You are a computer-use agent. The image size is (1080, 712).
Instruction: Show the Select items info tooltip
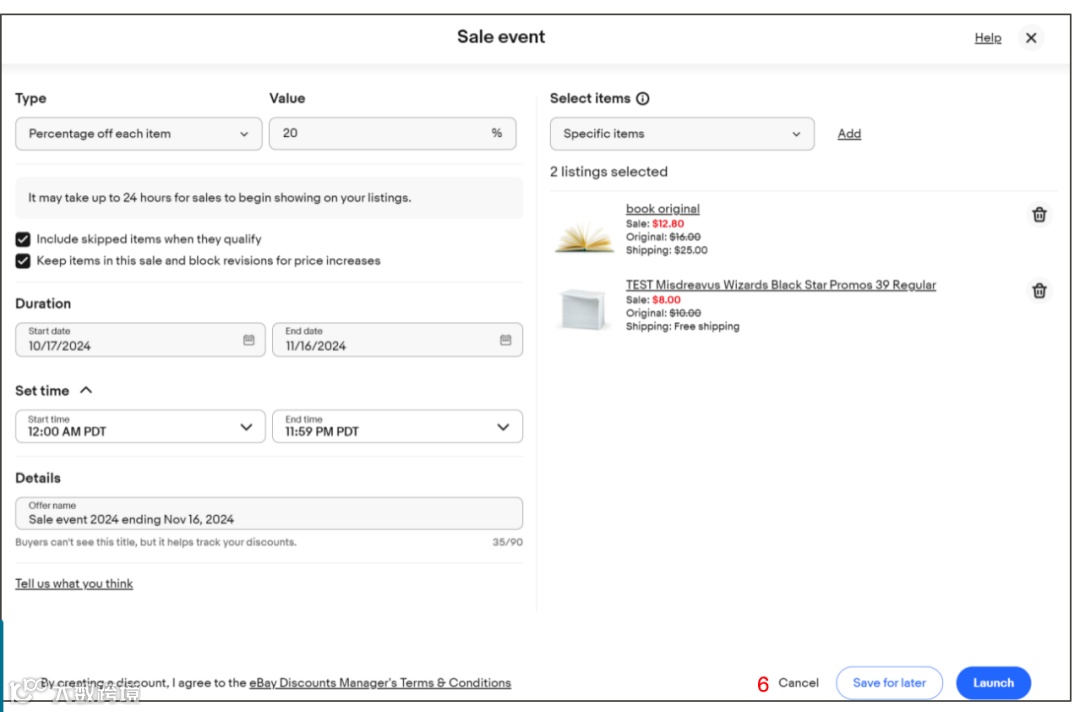point(643,99)
